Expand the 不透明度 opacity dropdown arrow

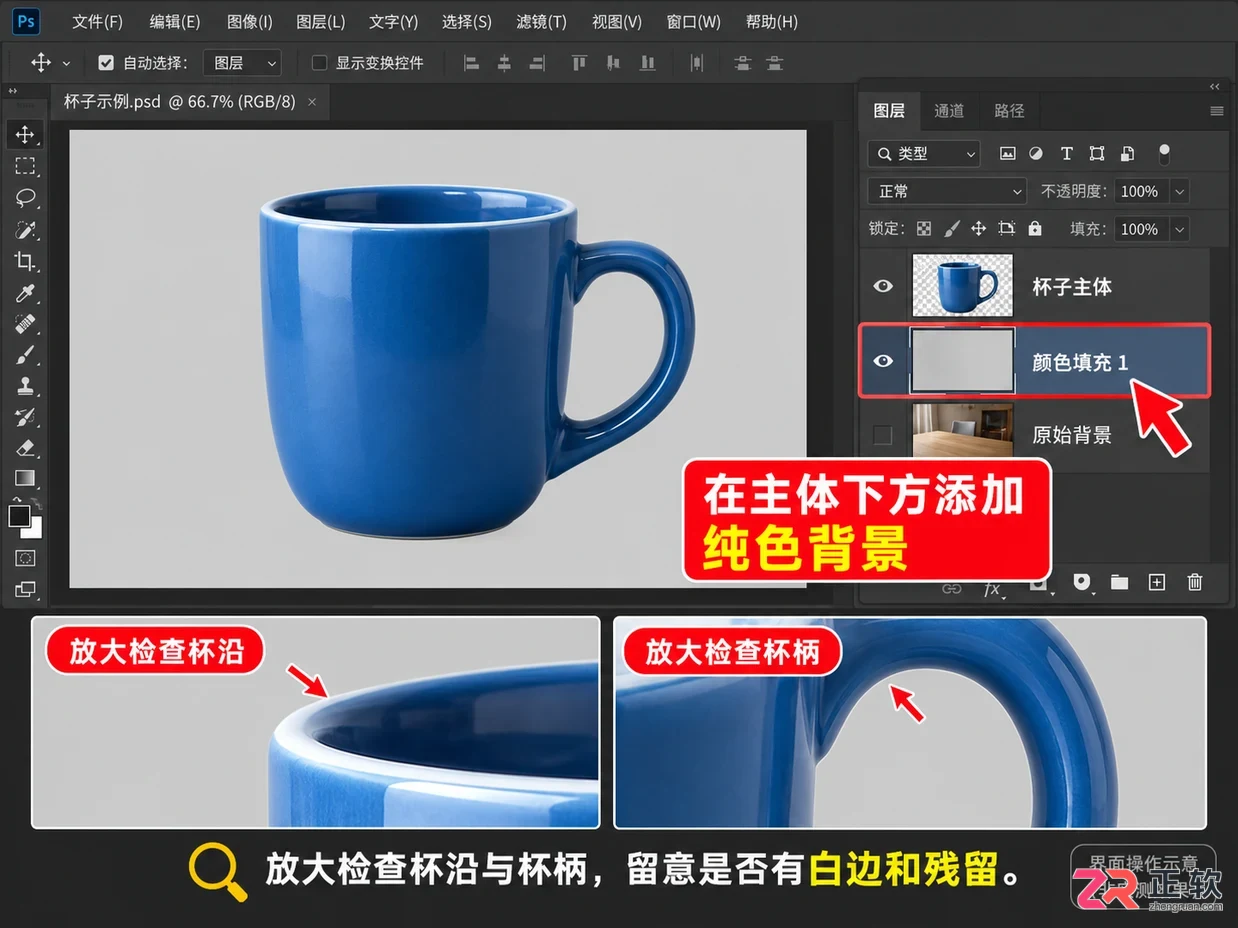(1179, 191)
